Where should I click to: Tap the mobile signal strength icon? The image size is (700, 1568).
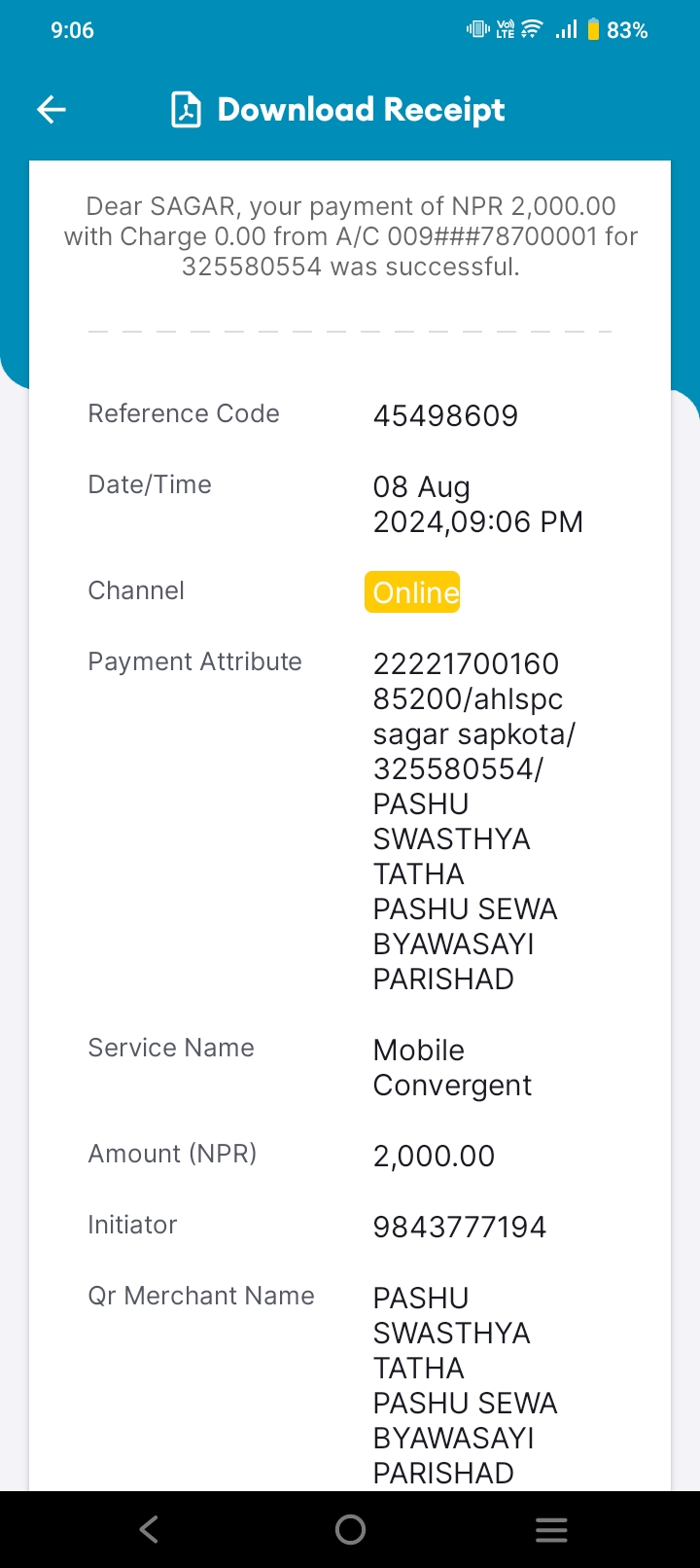566,29
